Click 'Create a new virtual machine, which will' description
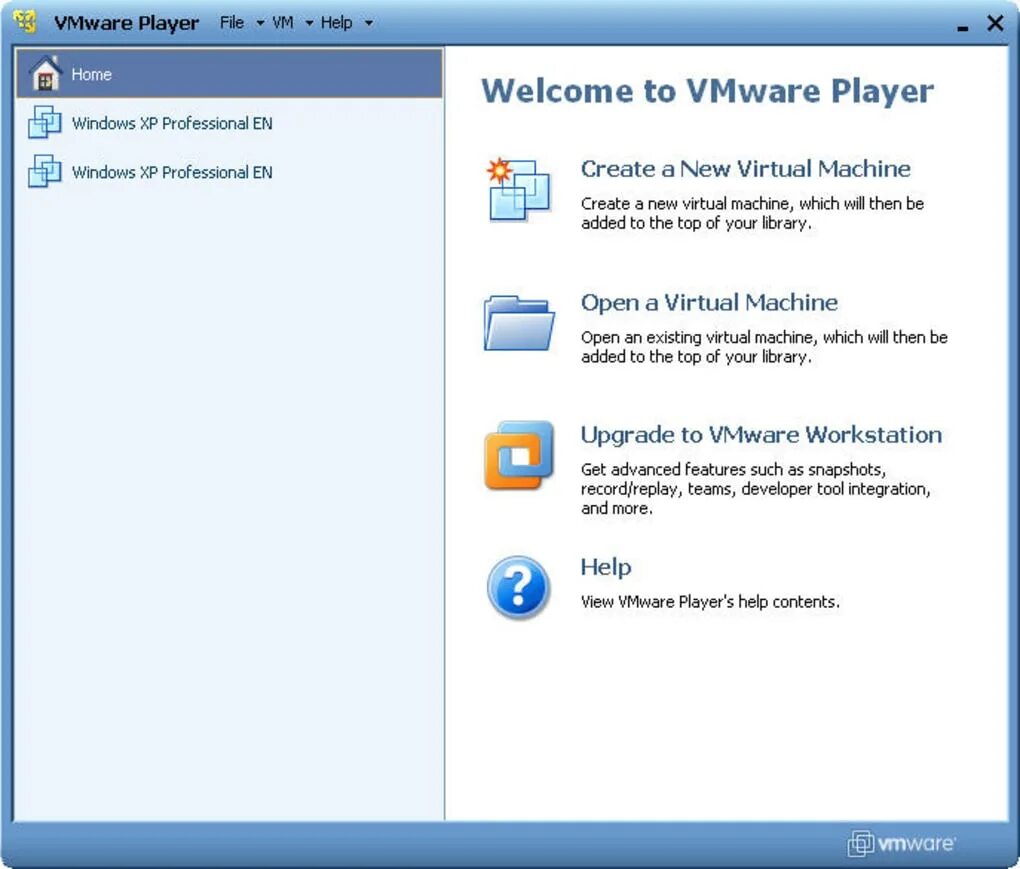This screenshot has width=1020, height=869. [x=752, y=213]
